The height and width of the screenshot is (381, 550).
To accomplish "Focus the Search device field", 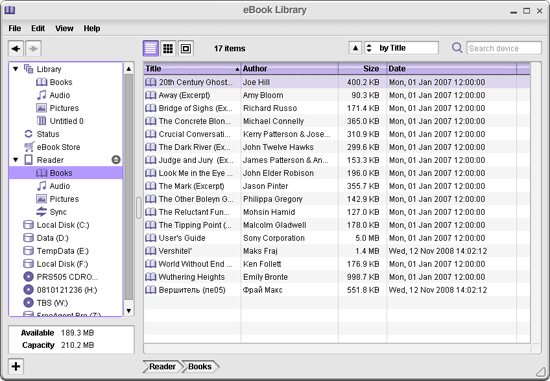I will point(504,48).
